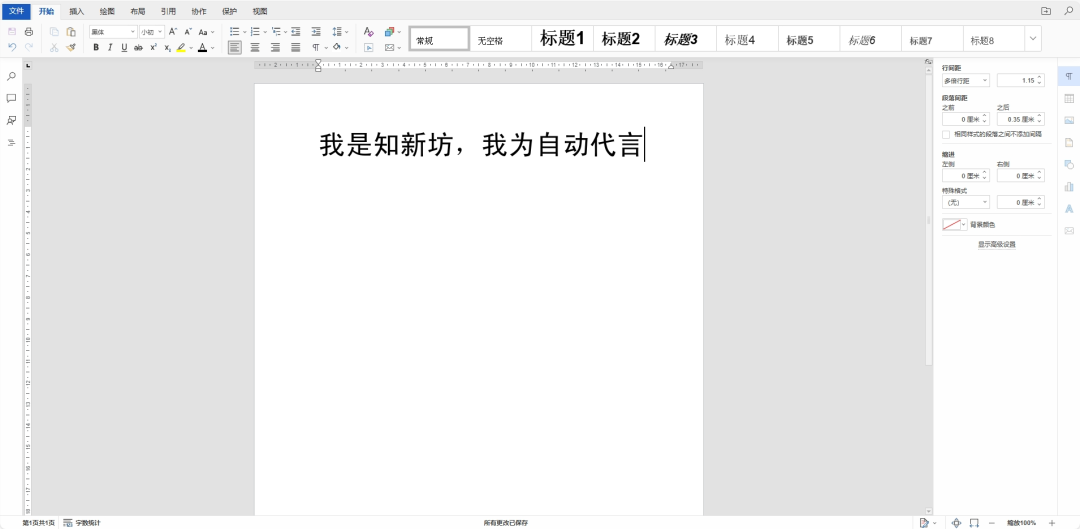Click zoom in plus button

[1052, 523]
